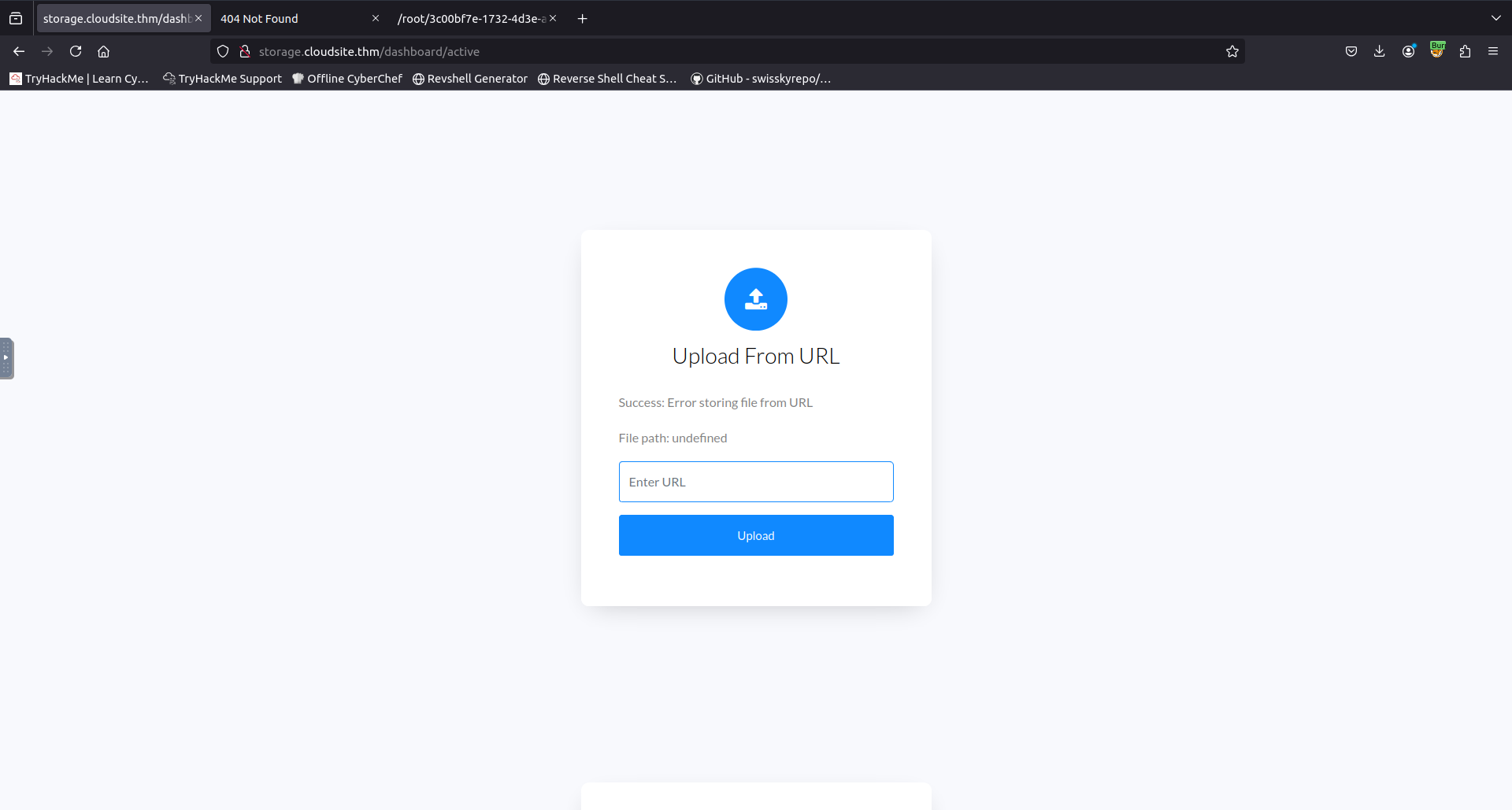Screen dimensions: 1512x810
Task: Open the application hamburger menu
Action: point(1493,51)
